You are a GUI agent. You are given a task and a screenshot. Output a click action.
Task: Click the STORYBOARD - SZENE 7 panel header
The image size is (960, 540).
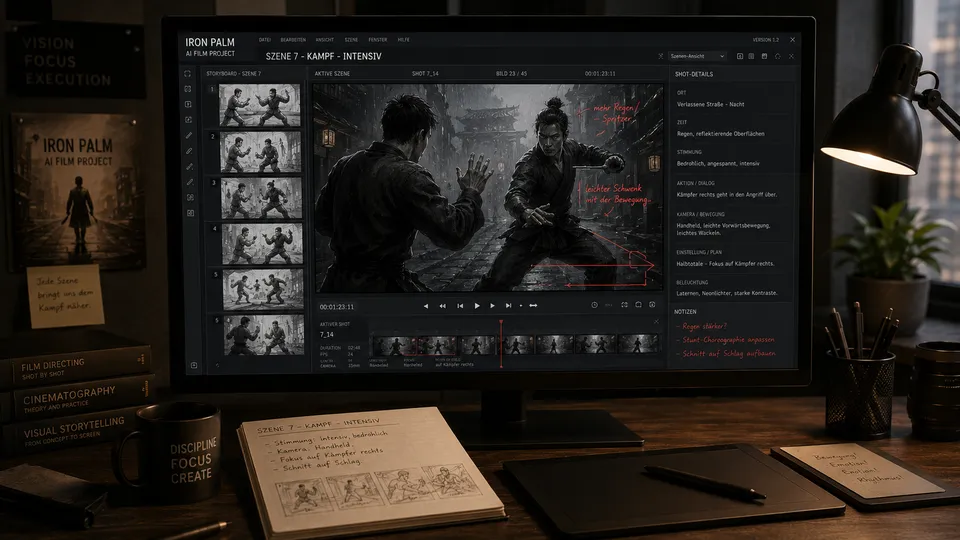tap(233, 73)
